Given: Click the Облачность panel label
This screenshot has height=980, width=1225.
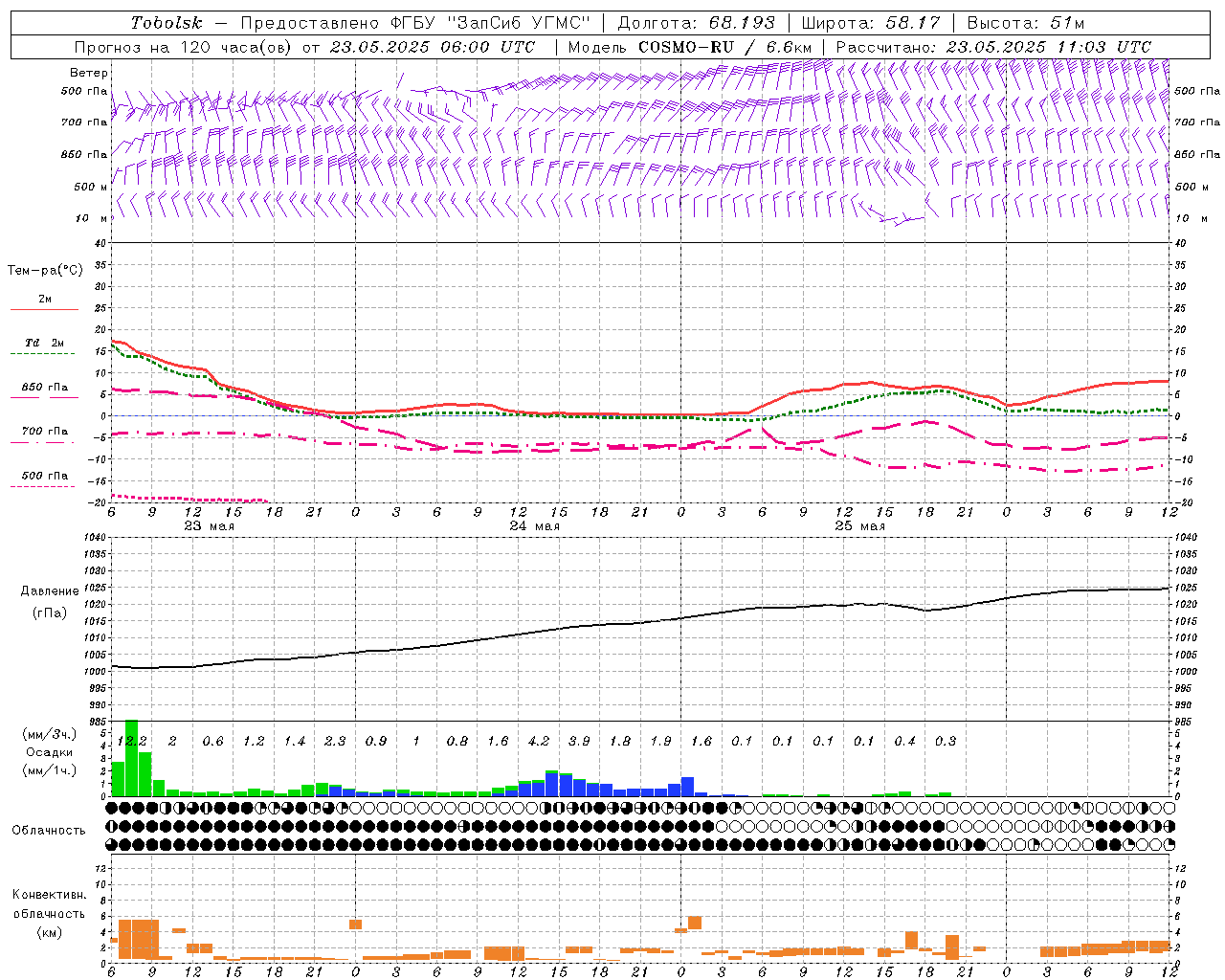Looking at the screenshot, I should (x=49, y=830).
